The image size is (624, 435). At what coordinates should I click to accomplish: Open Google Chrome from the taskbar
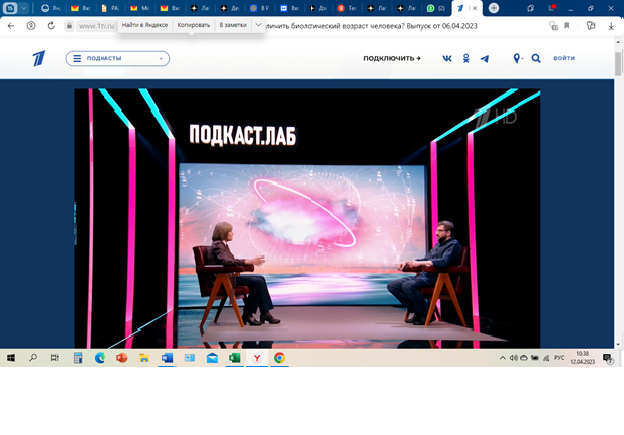(279, 358)
